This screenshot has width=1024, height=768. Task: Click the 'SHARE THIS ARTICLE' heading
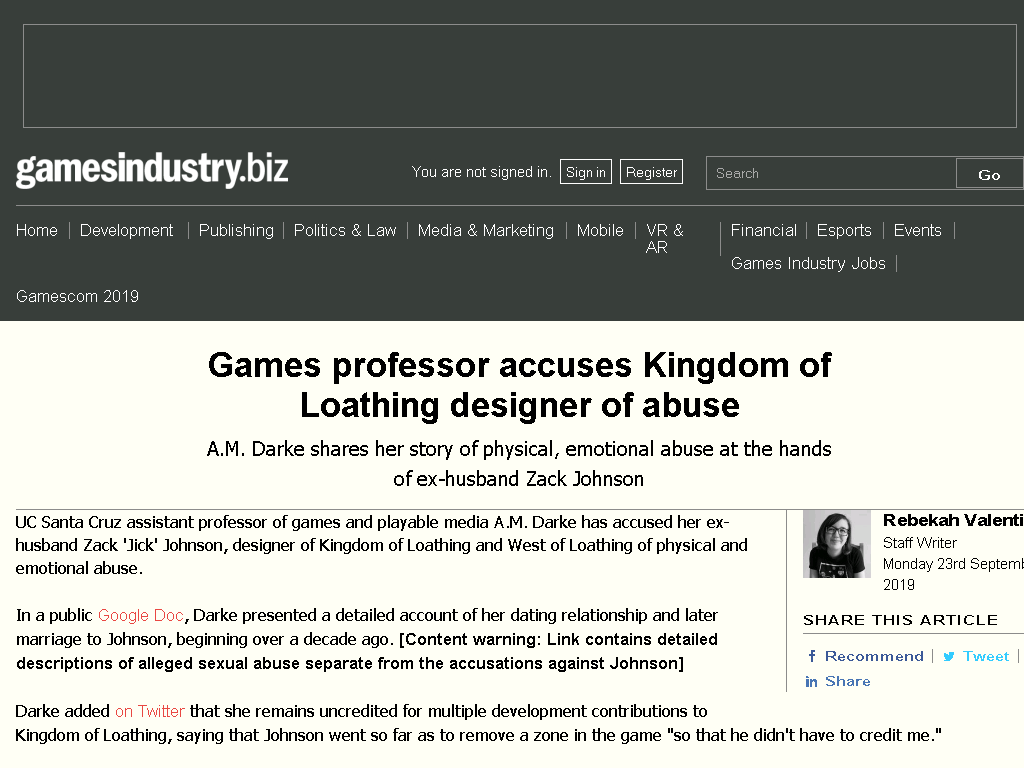[x=900, y=620]
